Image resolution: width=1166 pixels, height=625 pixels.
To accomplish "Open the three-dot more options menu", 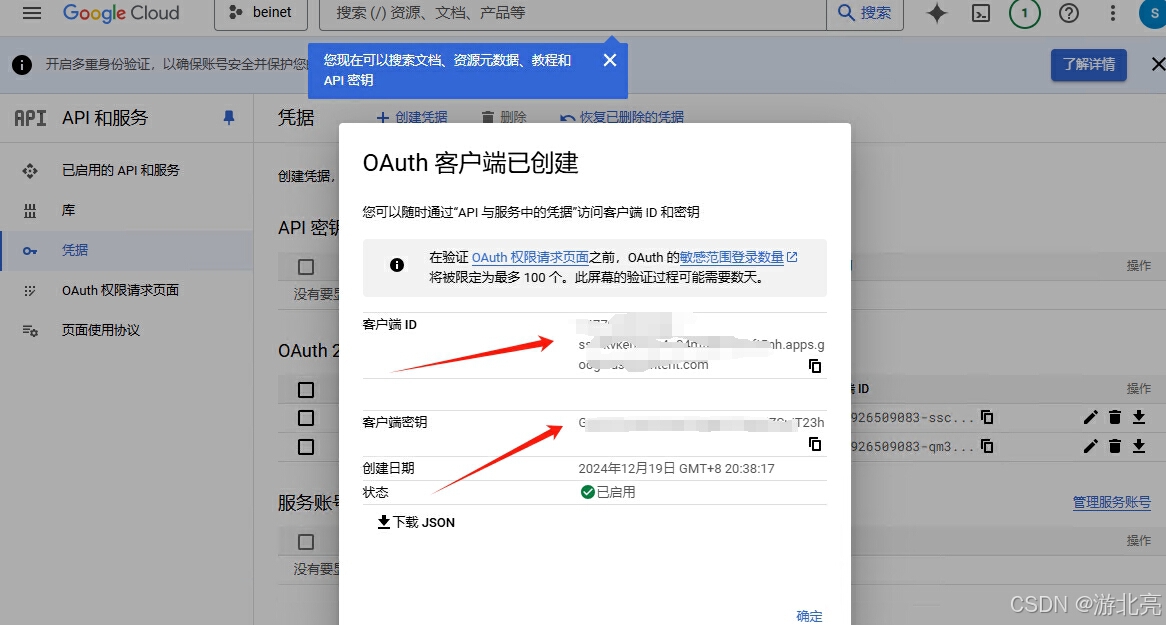I will coord(1112,13).
